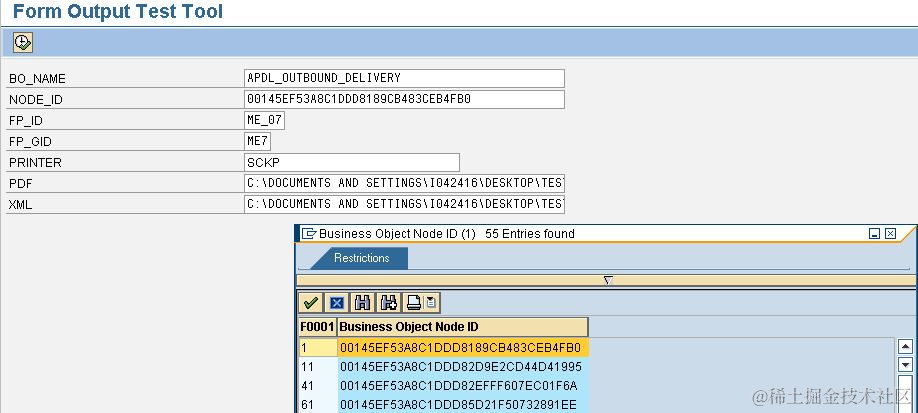Click the BO_NAME label
Viewport: 918px width, 413px height.
pos(37,79)
